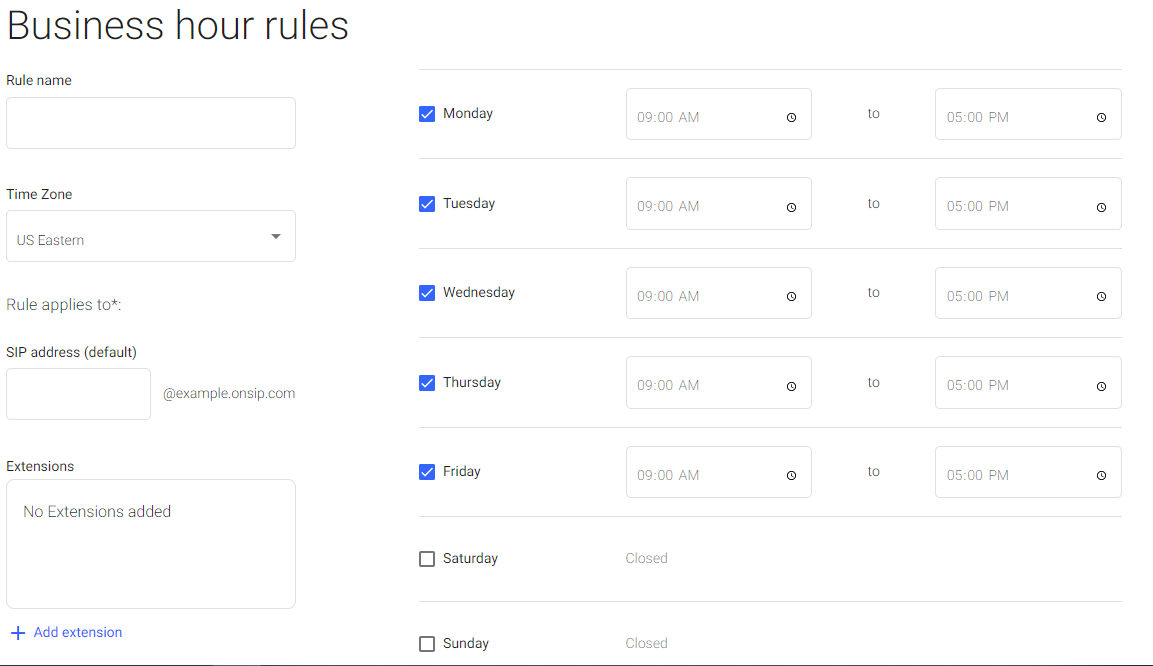Click clock icon in Tuesday start time
1153x666 pixels.
[791, 207]
